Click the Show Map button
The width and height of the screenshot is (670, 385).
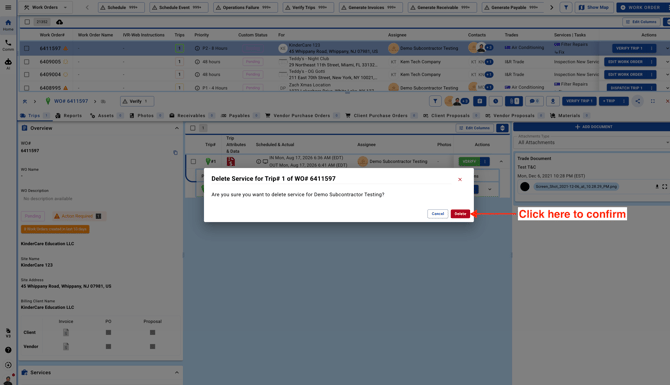pyautogui.click(x=594, y=7)
